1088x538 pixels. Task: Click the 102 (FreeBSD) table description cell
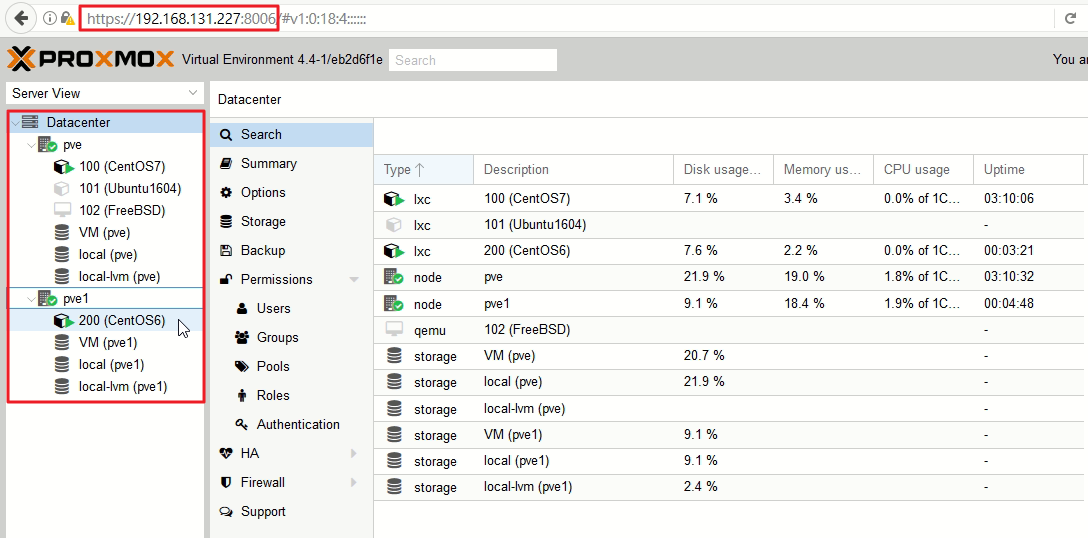tap(573, 330)
